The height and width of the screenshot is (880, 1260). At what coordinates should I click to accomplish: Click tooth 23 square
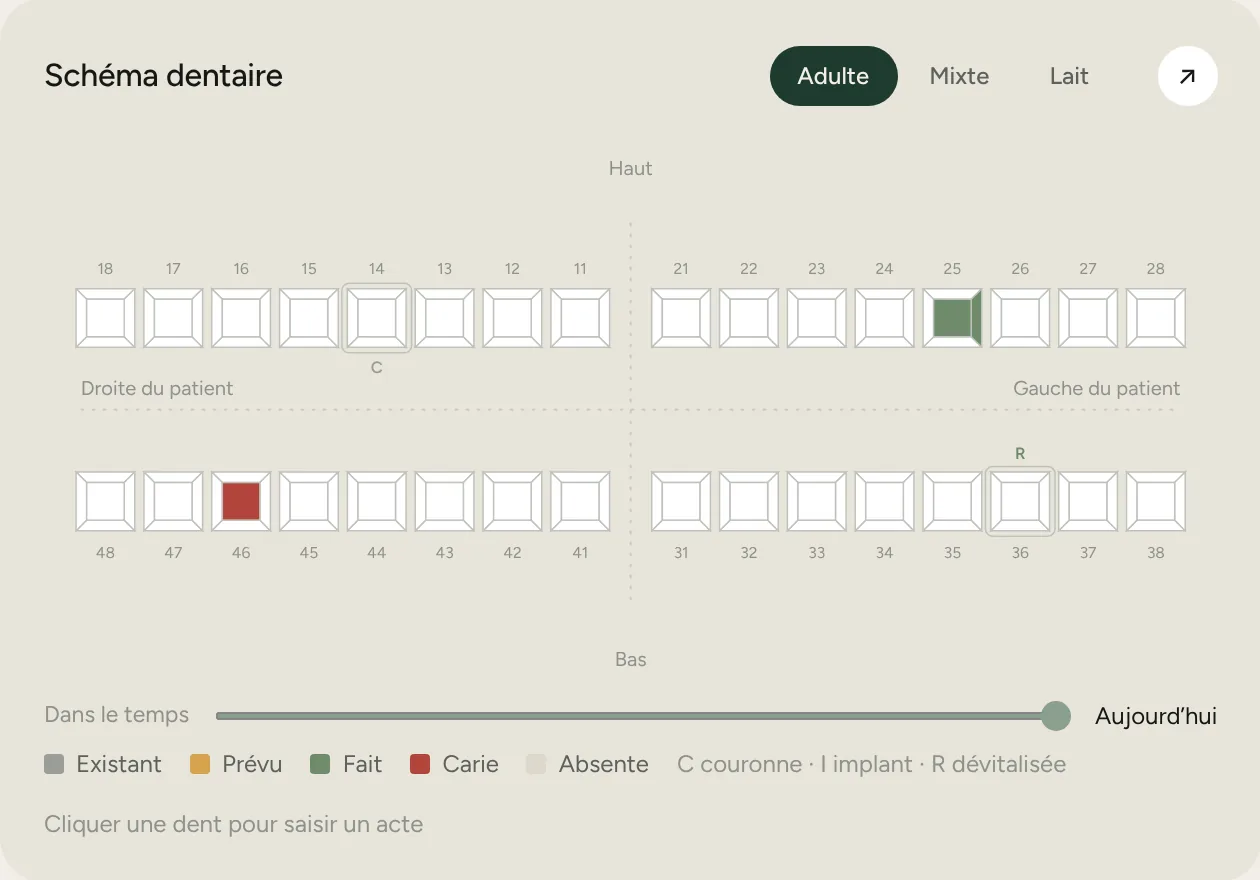(817, 318)
